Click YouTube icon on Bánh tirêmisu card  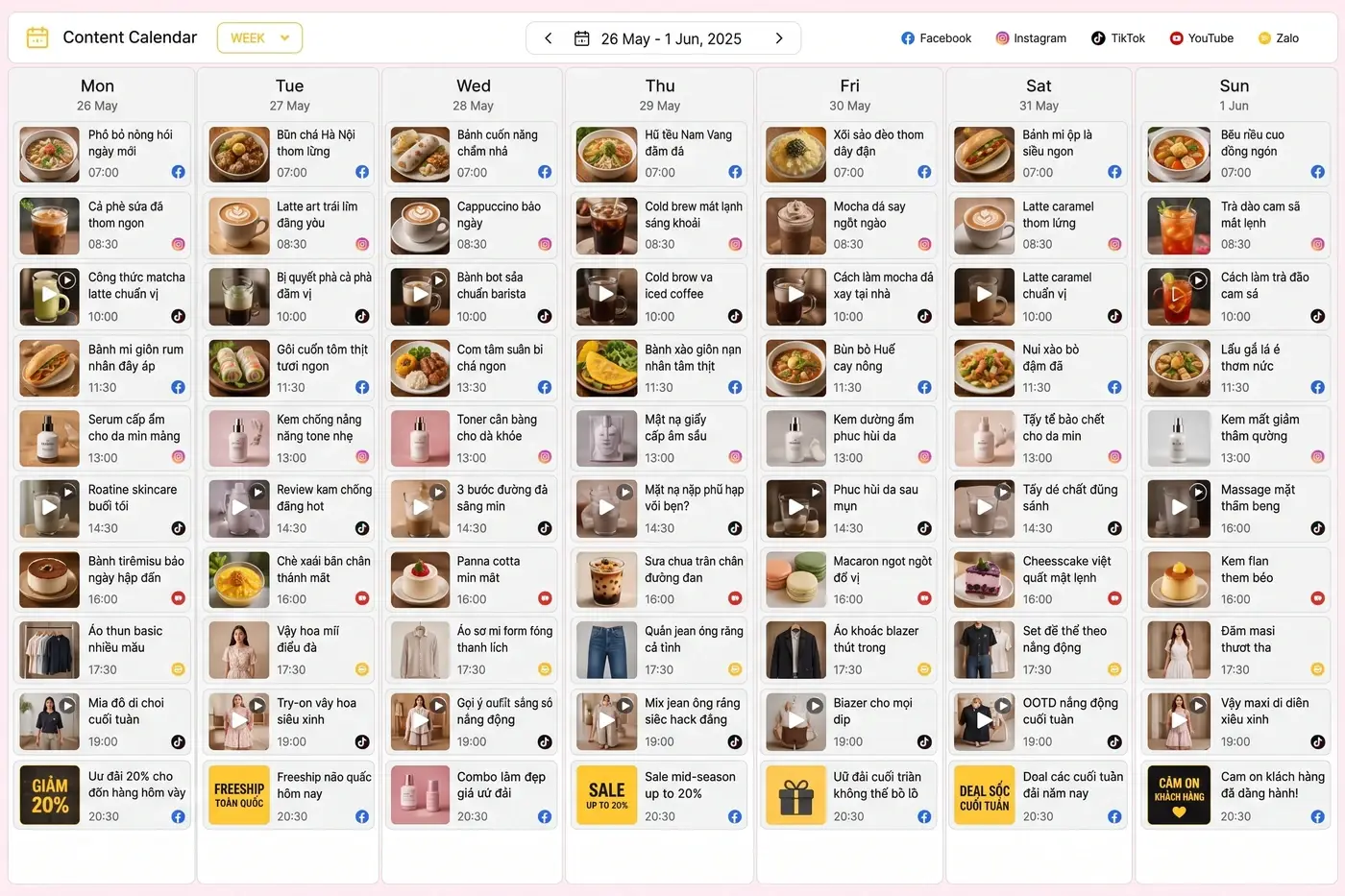coord(178,598)
